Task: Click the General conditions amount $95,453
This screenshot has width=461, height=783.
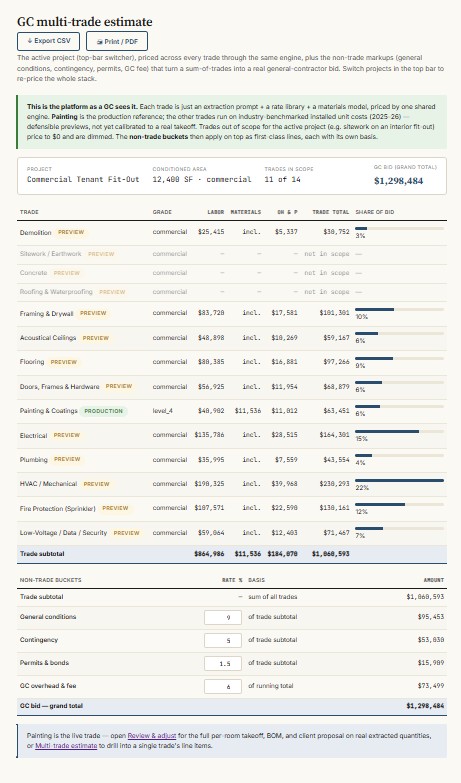Action: click(431, 617)
